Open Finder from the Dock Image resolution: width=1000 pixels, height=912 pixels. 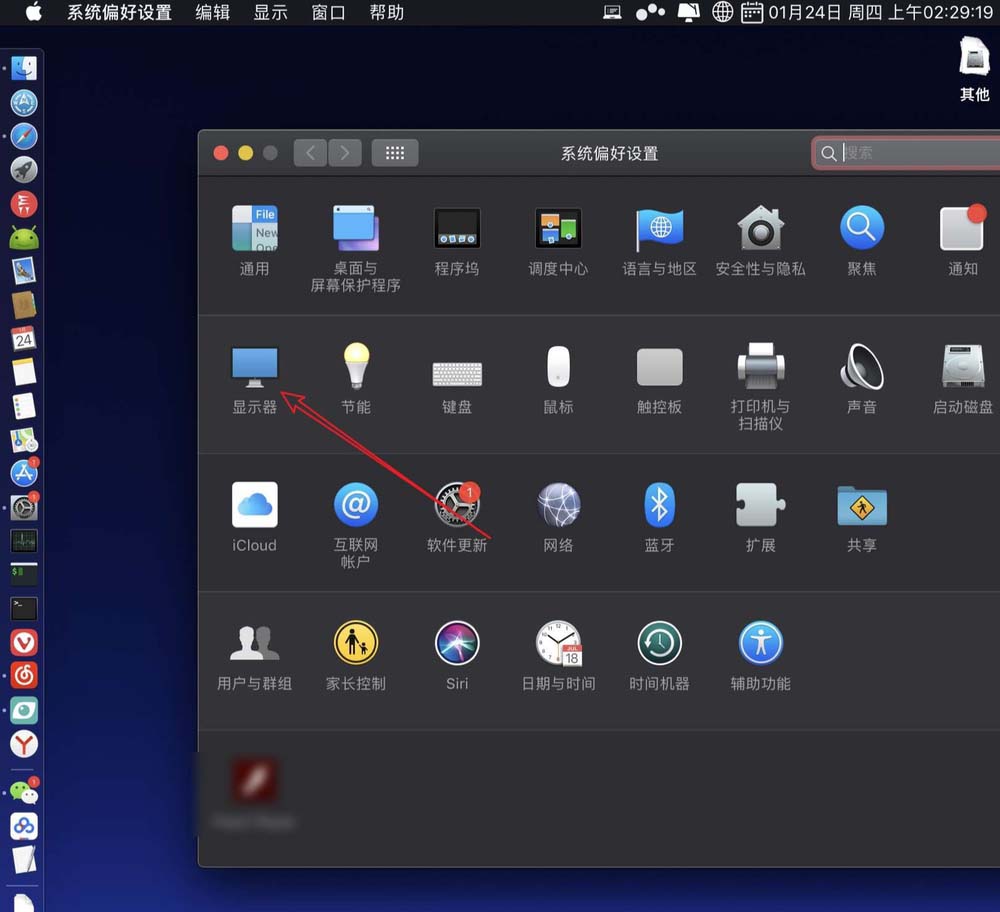(x=24, y=68)
